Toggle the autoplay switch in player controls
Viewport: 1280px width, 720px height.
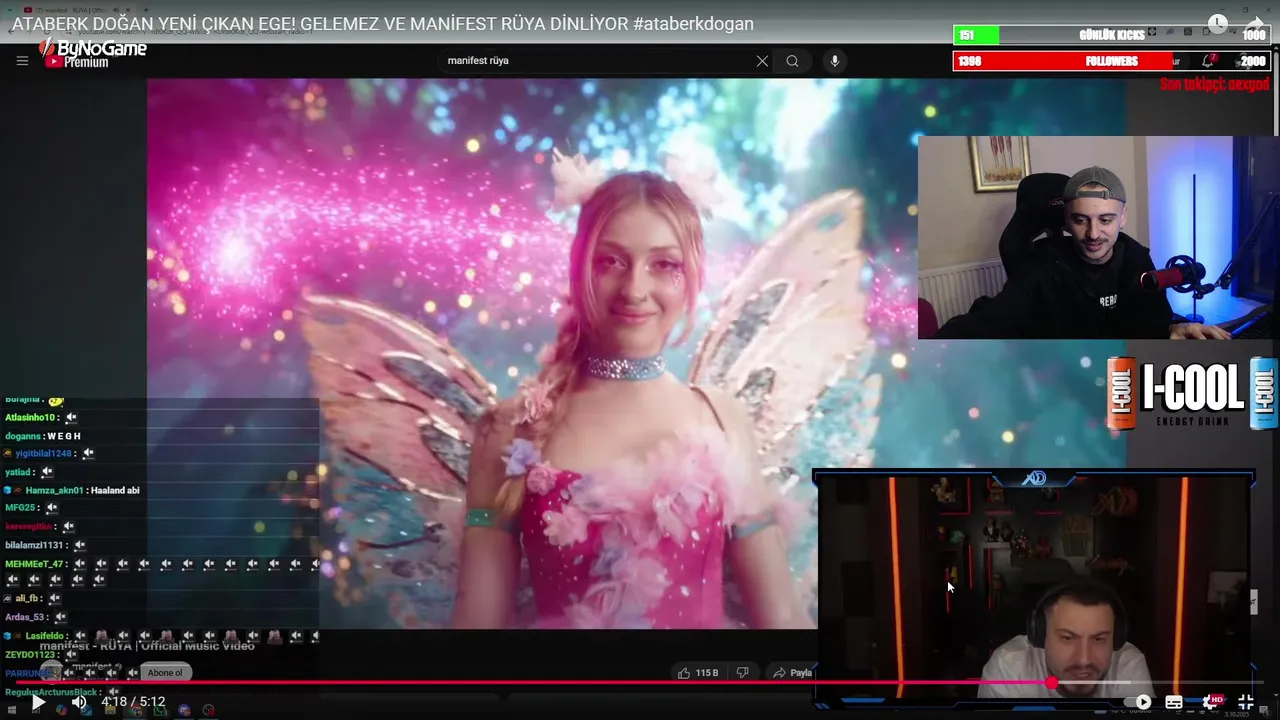click(x=1139, y=702)
